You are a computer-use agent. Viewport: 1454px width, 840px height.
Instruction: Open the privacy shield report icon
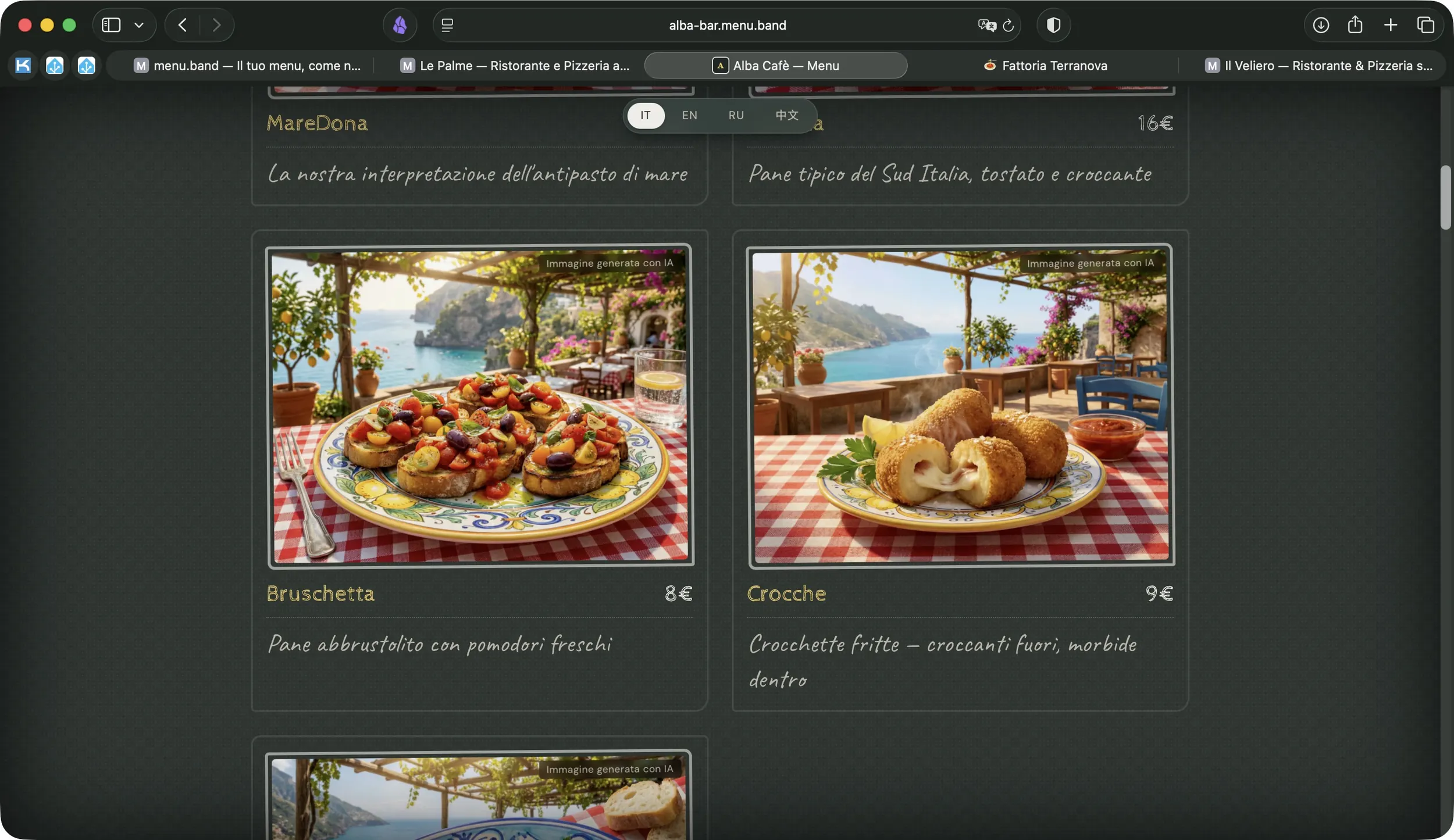[x=1053, y=25]
